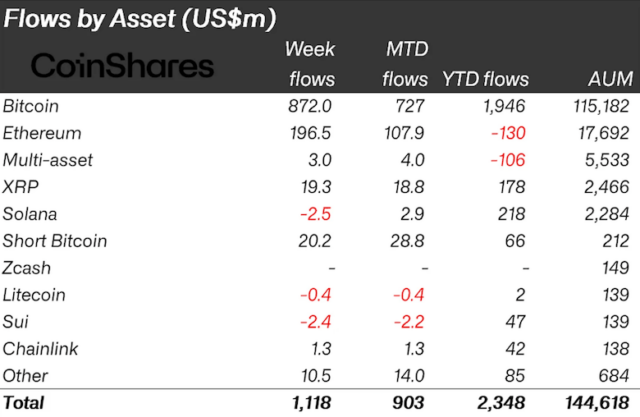Image resolution: width=640 pixels, height=417 pixels.
Task: Click the XRP row label
Action: (x=20, y=186)
